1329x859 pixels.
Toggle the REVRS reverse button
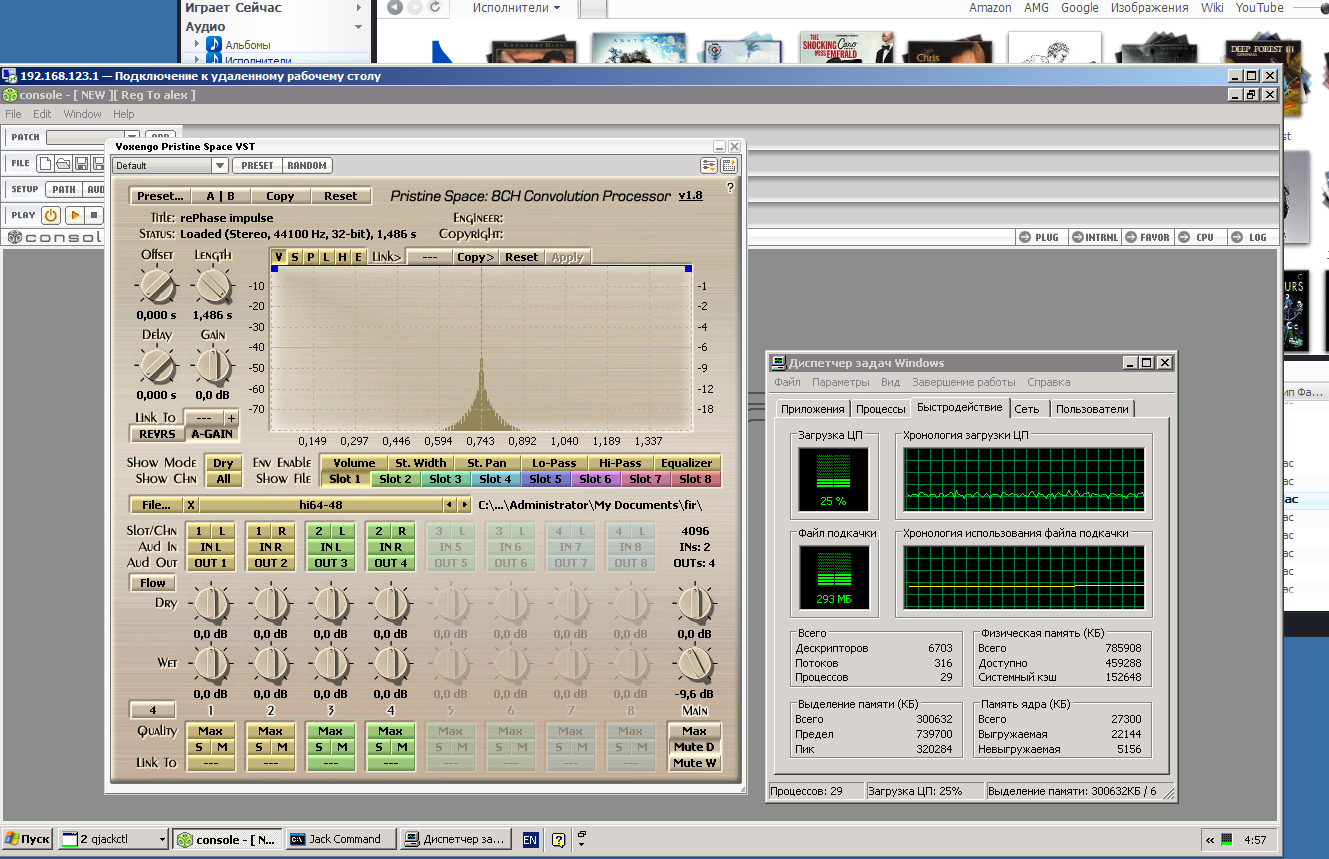(x=157, y=434)
